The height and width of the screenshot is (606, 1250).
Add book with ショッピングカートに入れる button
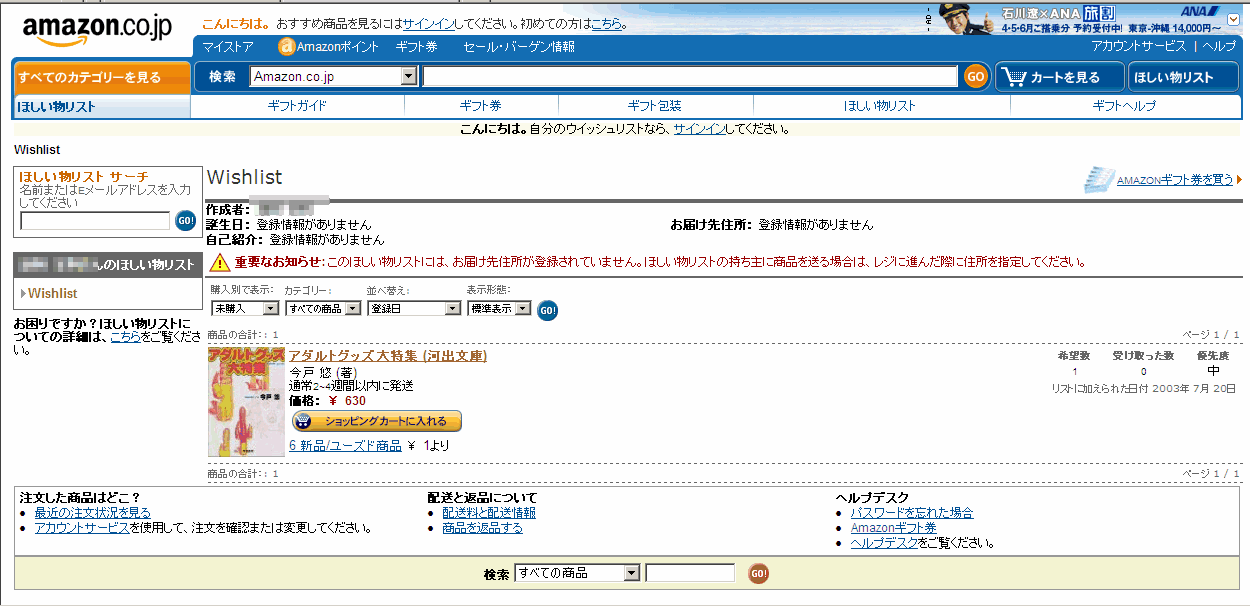tap(376, 421)
